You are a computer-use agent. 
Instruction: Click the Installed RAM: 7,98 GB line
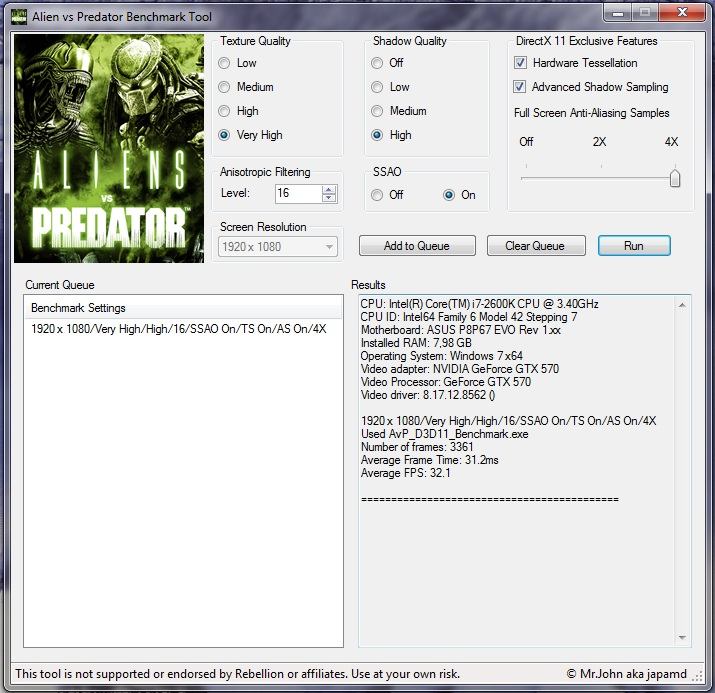click(416, 342)
